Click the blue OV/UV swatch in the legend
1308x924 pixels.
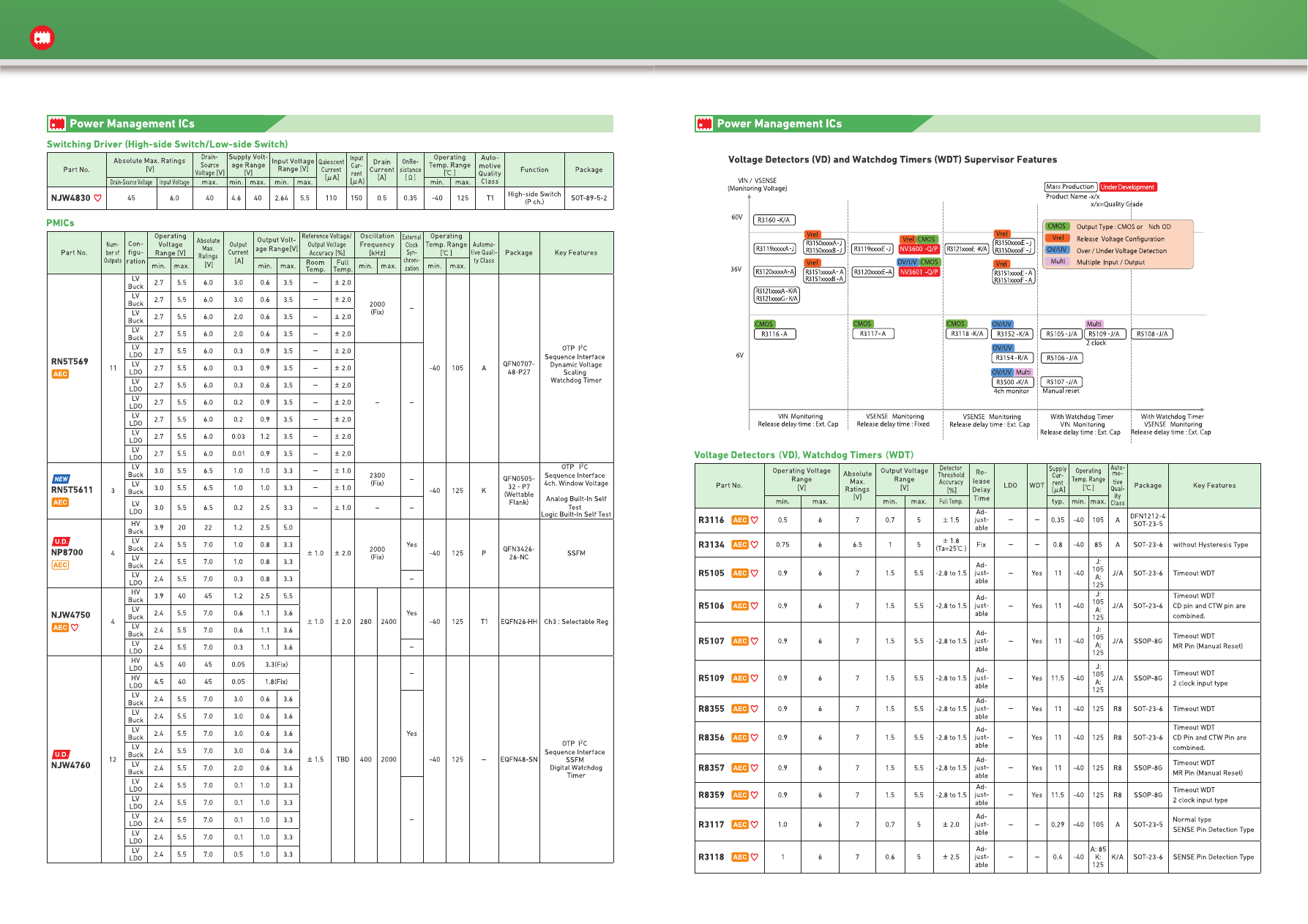coord(1056,250)
